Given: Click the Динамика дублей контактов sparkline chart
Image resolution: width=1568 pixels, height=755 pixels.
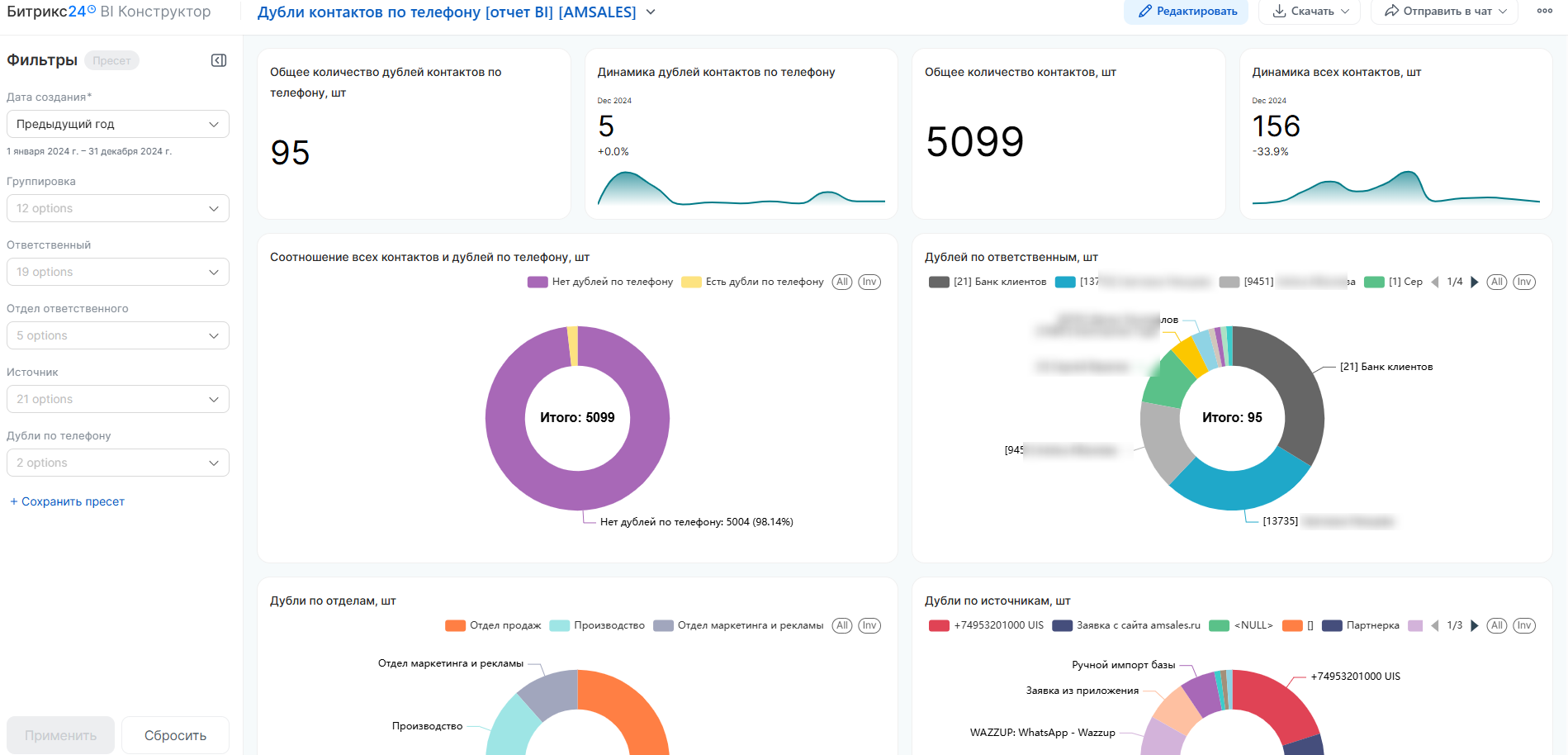Looking at the screenshot, I should [x=741, y=188].
